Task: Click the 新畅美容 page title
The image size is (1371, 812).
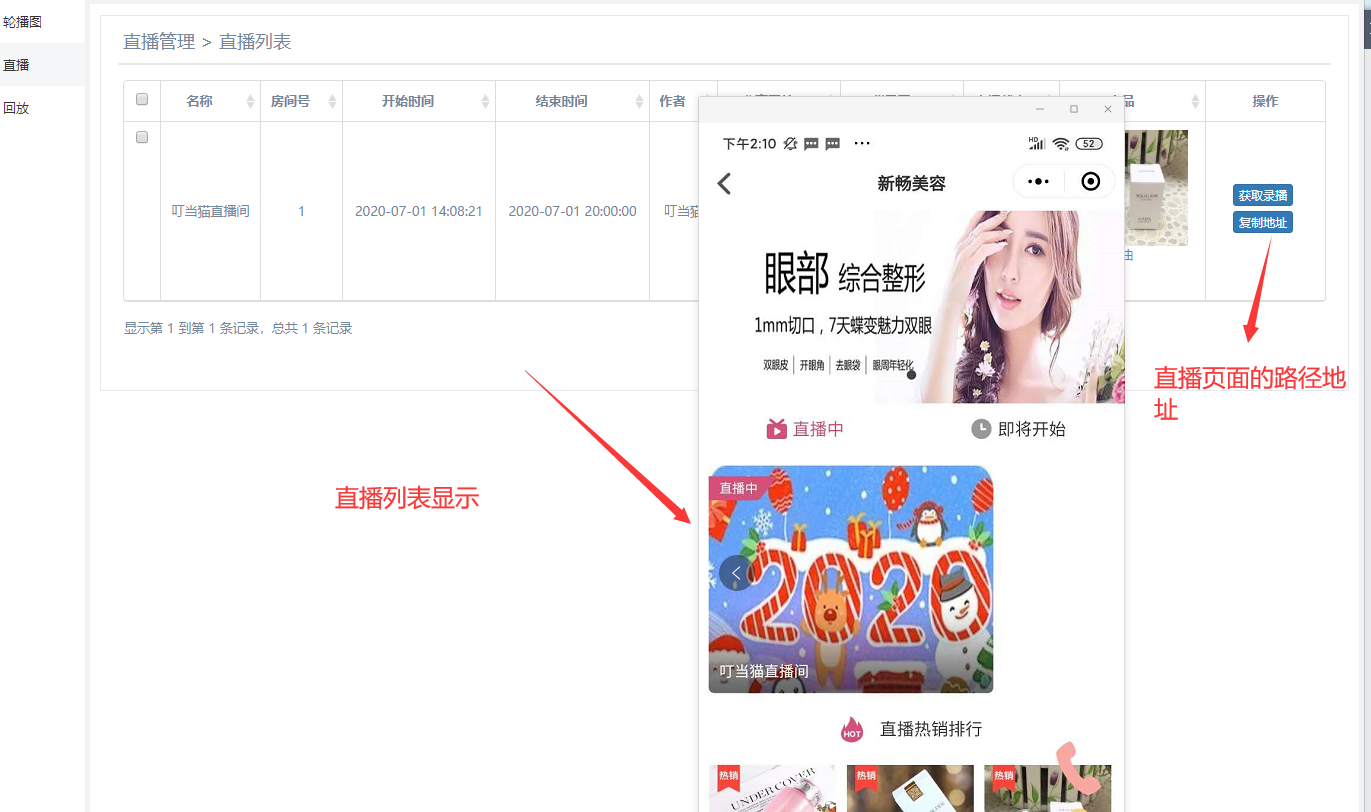Action: (911, 183)
